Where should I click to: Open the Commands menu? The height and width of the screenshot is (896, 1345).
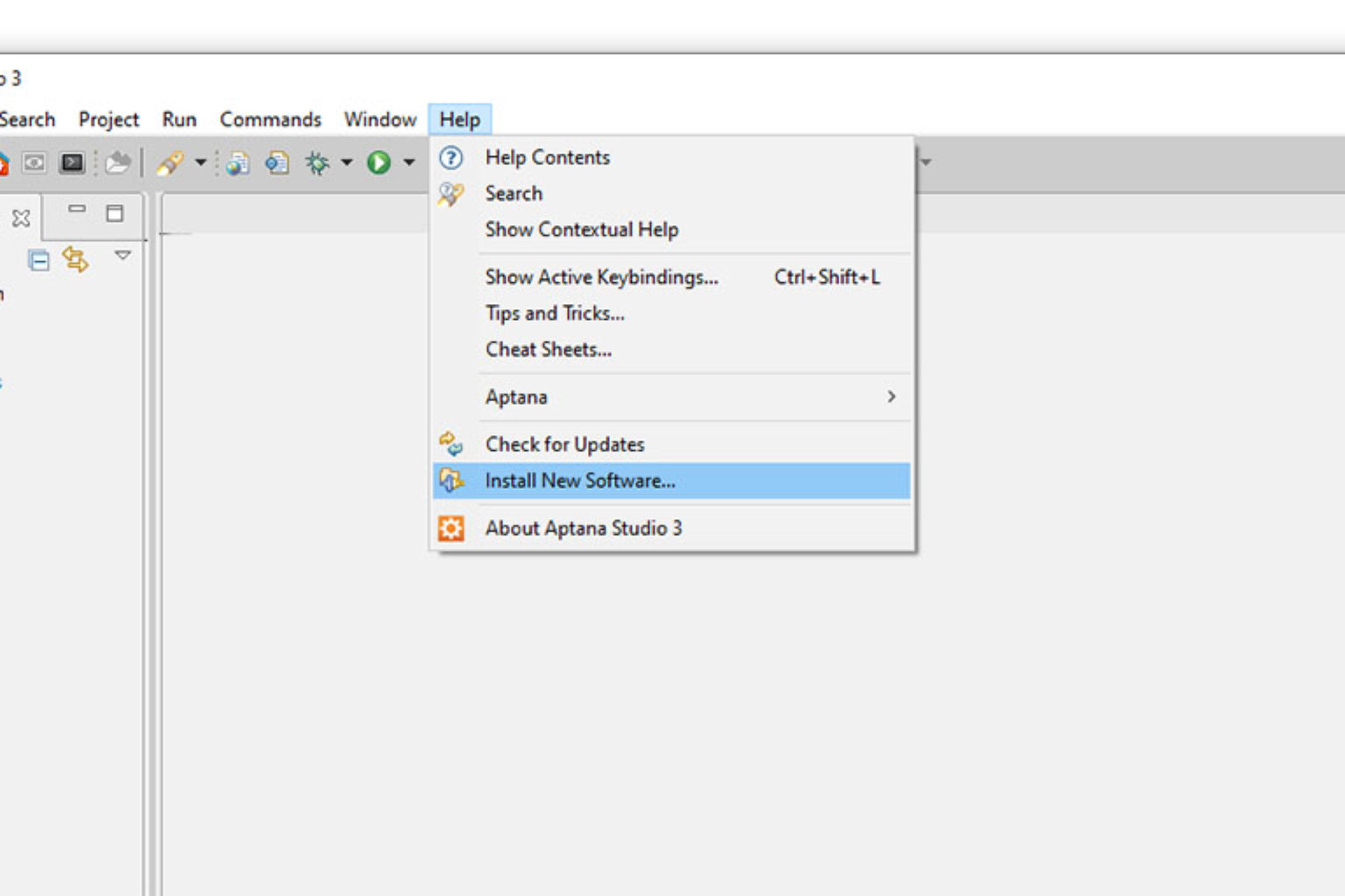click(x=271, y=119)
